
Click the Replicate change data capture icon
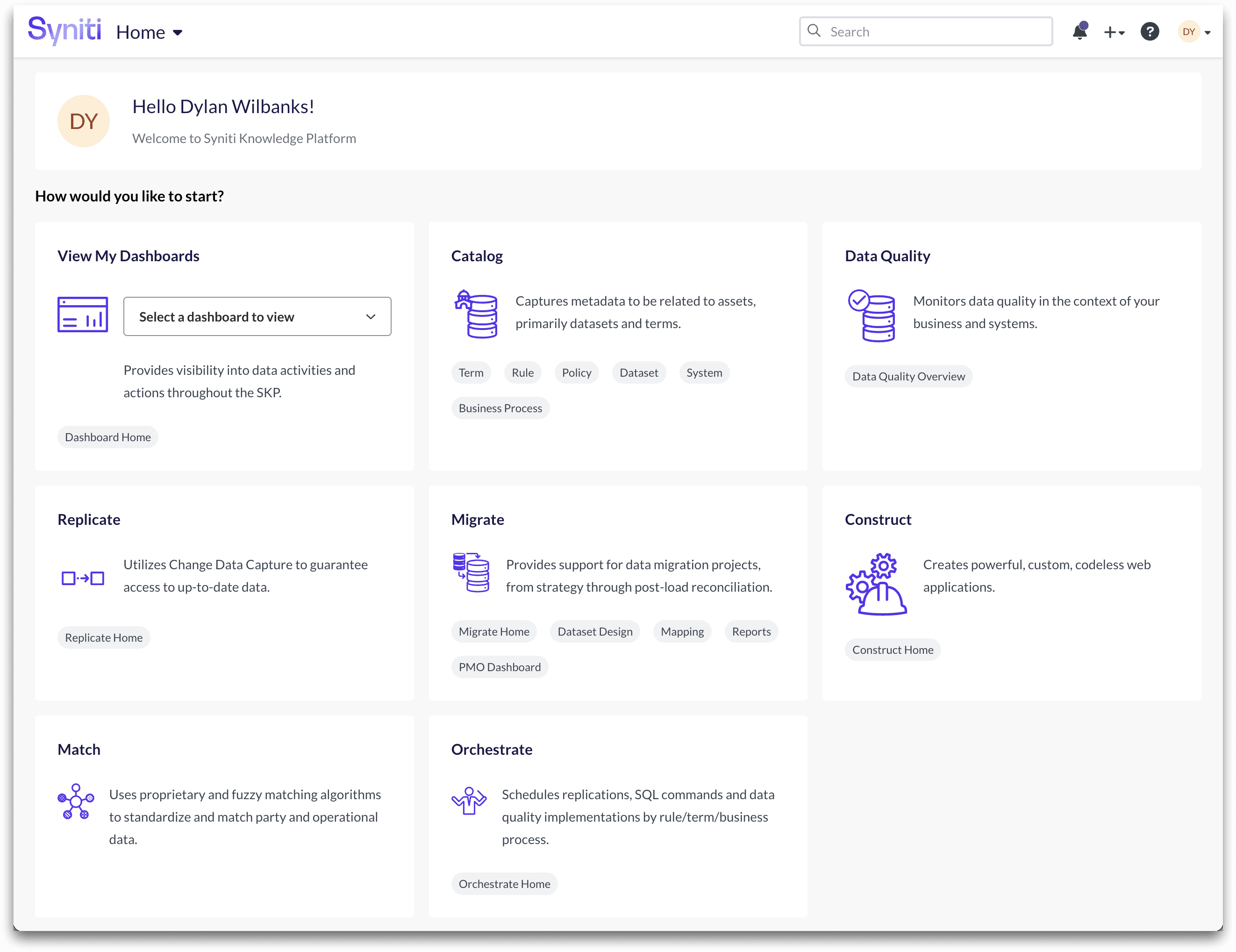coord(83,578)
